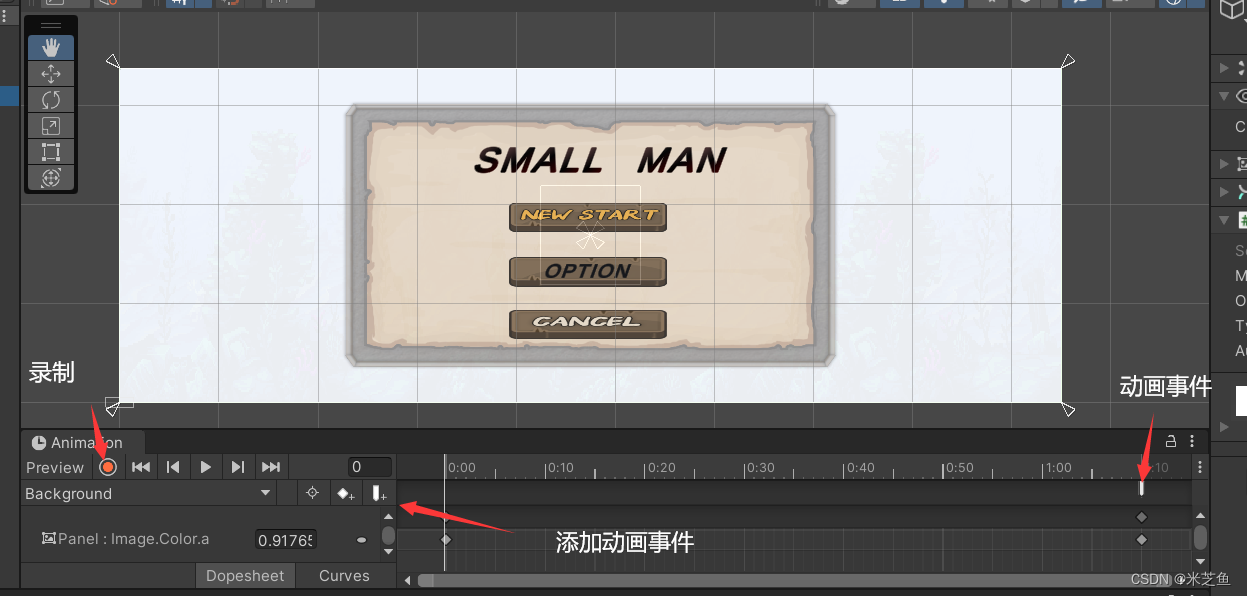
Task: Select the Hand view tool
Action: [x=51, y=47]
